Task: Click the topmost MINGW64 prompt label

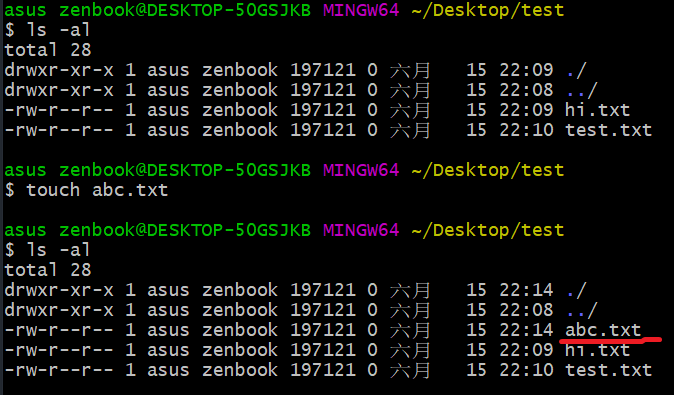Action: [x=361, y=10]
